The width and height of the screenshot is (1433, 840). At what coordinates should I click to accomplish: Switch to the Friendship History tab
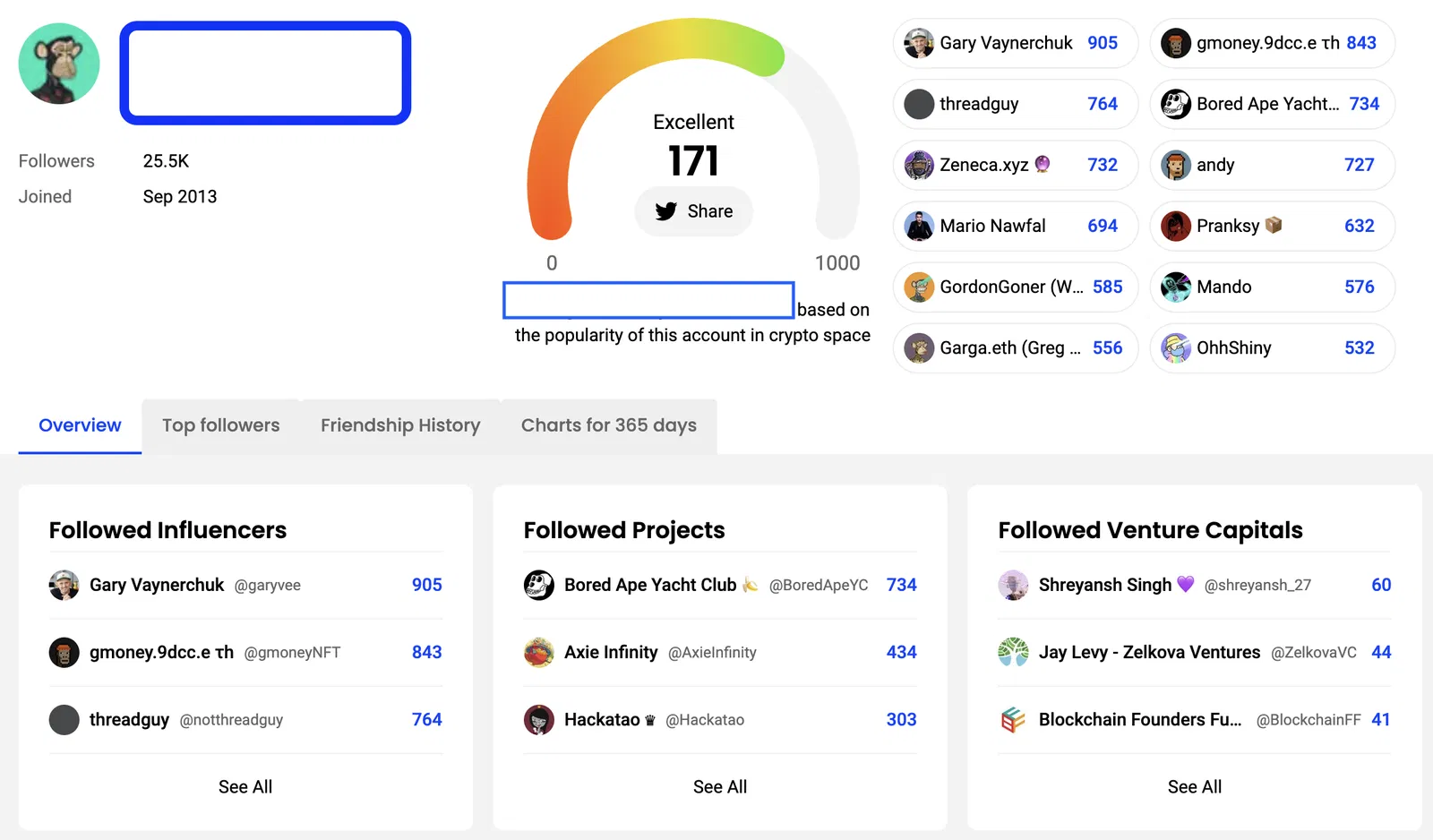[x=400, y=425]
